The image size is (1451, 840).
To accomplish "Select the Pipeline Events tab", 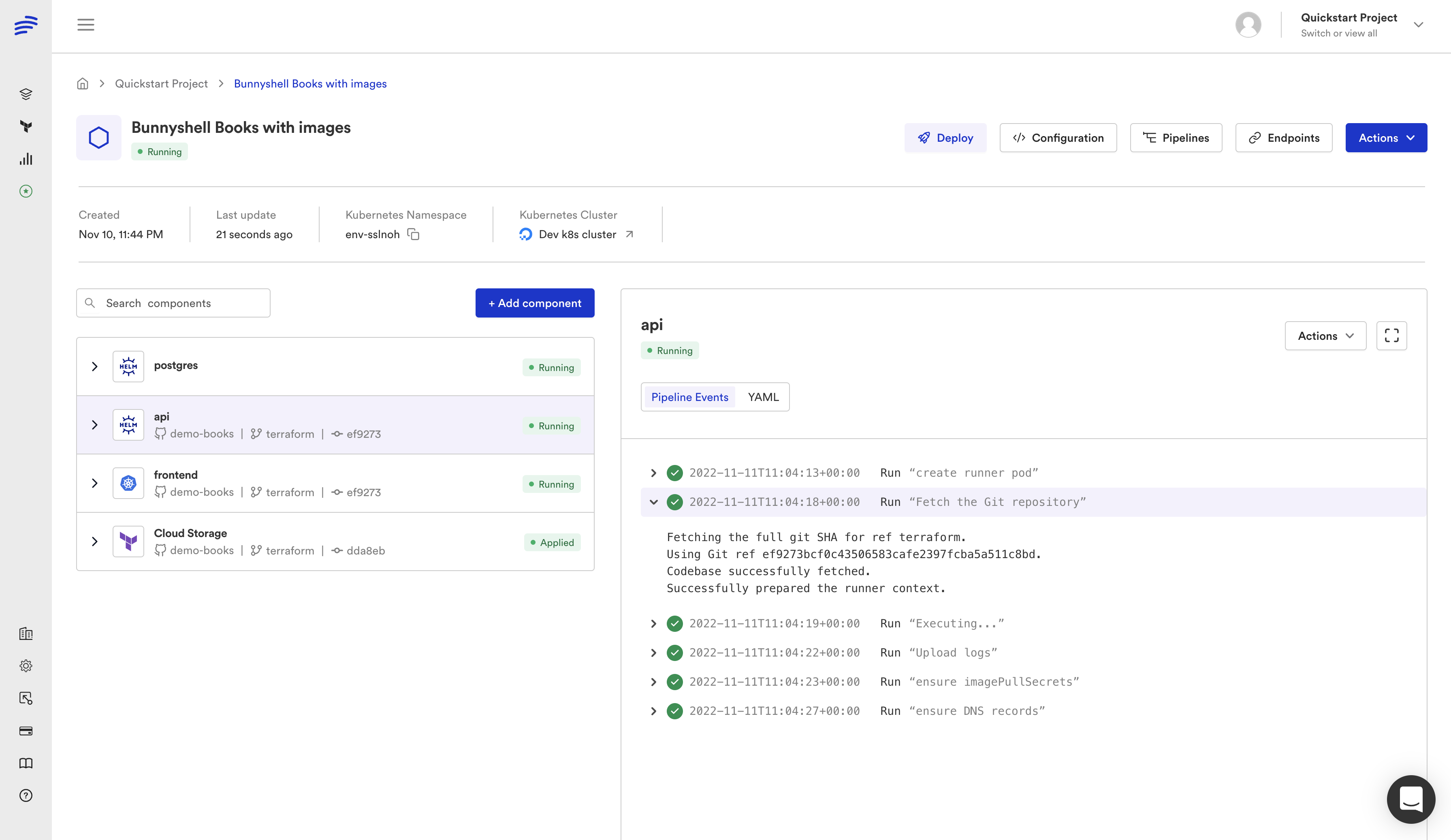I will (689, 397).
